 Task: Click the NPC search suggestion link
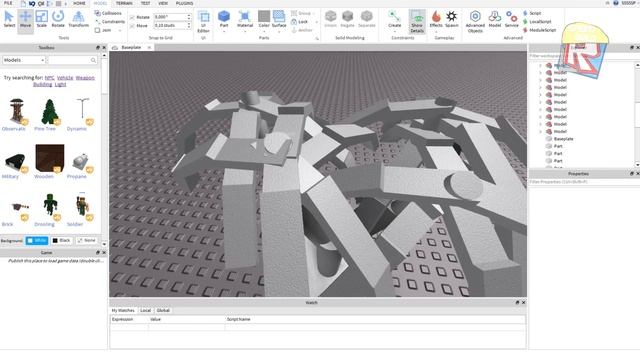[x=49, y=78]
